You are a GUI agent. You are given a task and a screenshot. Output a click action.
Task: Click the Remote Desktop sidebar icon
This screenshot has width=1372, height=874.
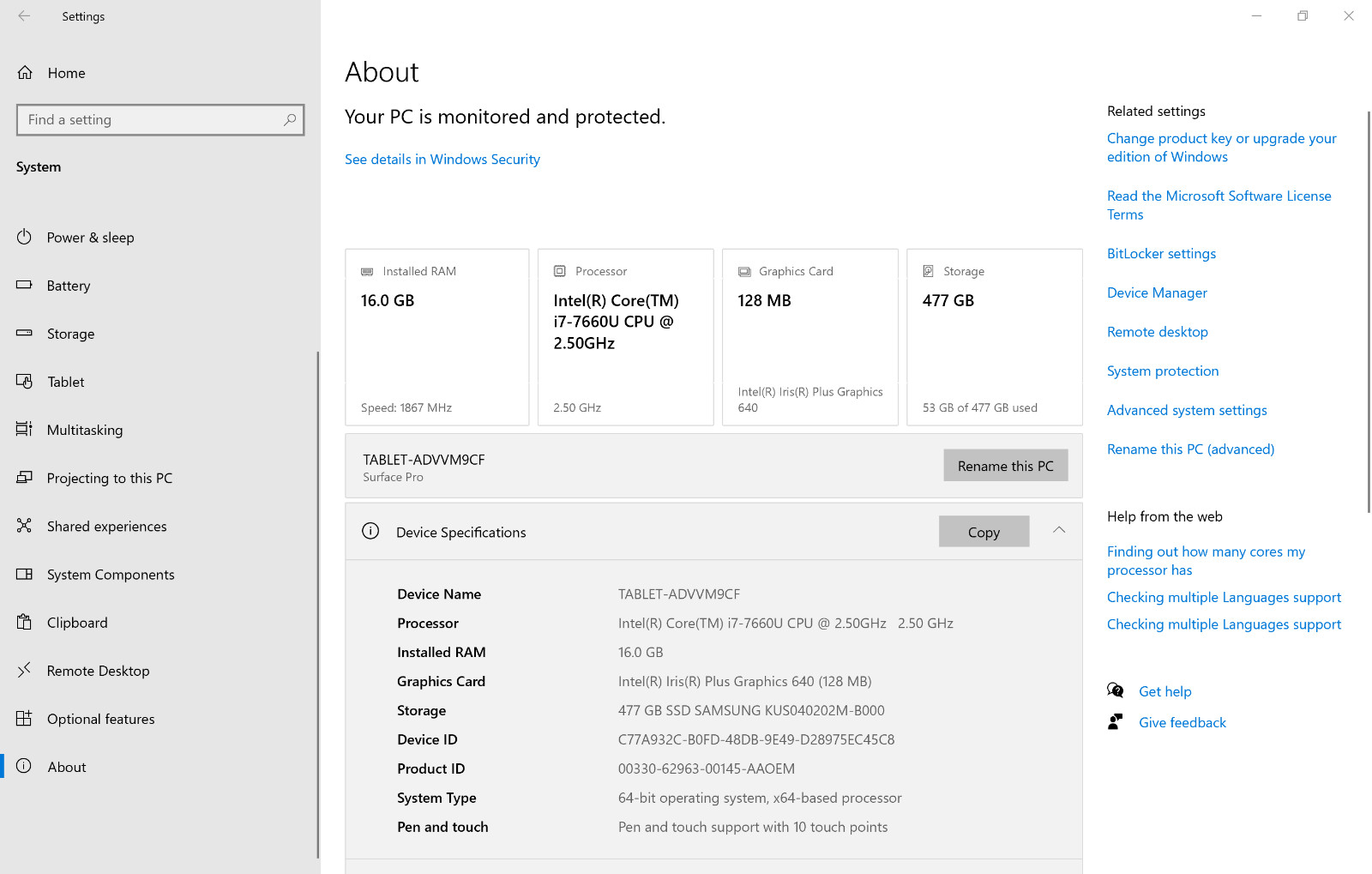pyautogui.click(x=24, y=670)
